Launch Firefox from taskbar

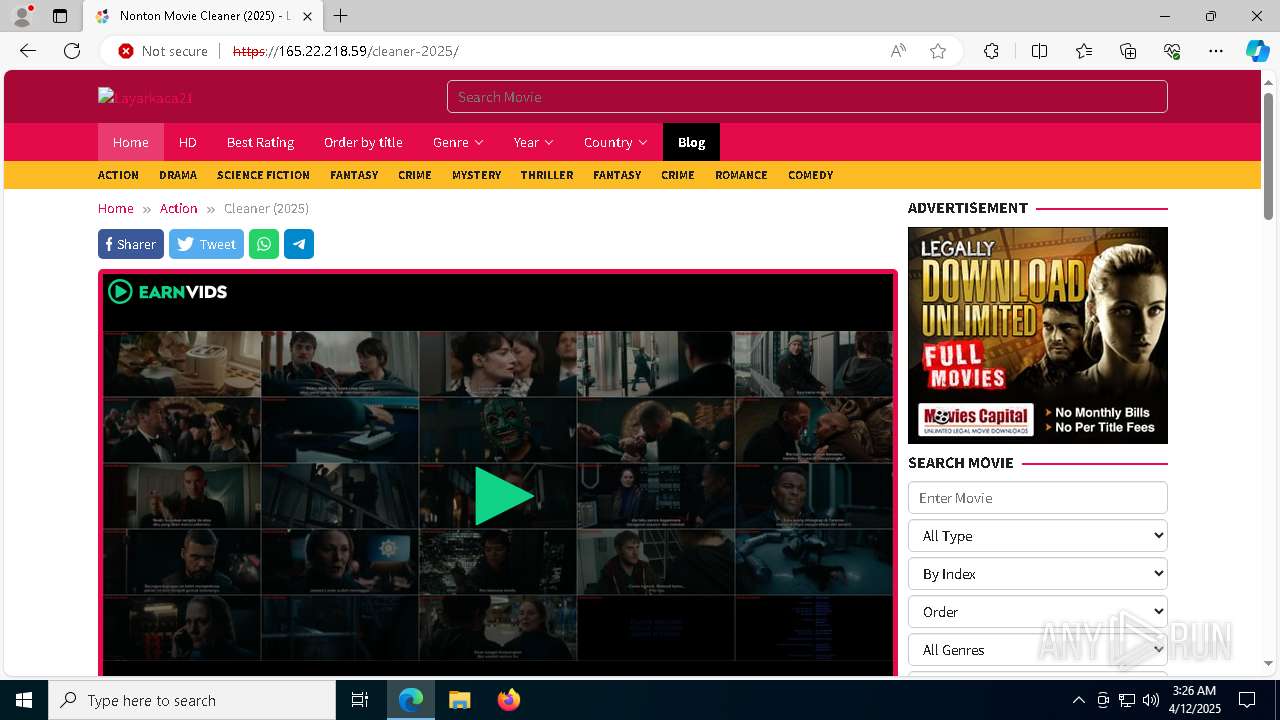click(x=509, y=700)
